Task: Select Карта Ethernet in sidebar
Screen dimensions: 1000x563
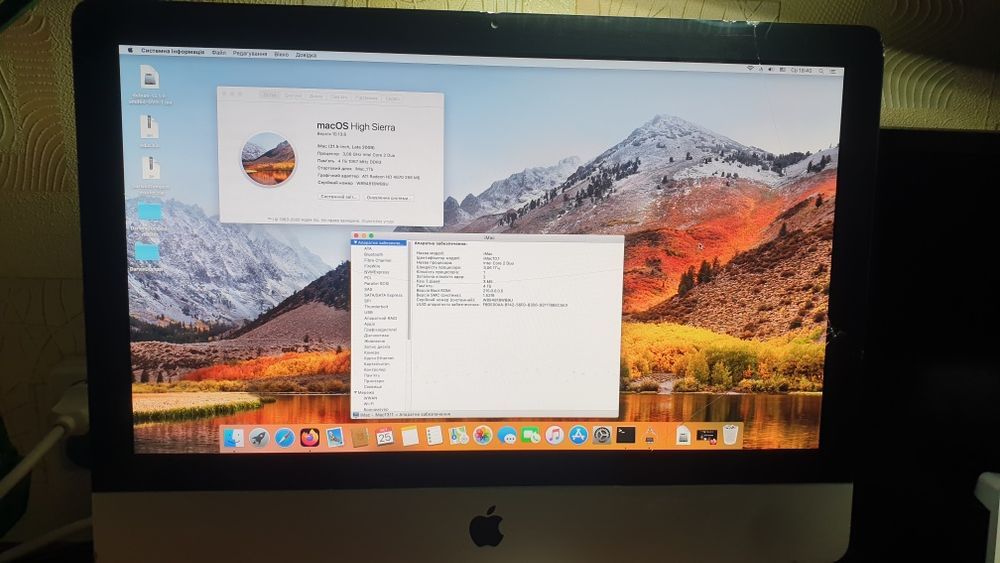Action: click(x=379, y=358)
